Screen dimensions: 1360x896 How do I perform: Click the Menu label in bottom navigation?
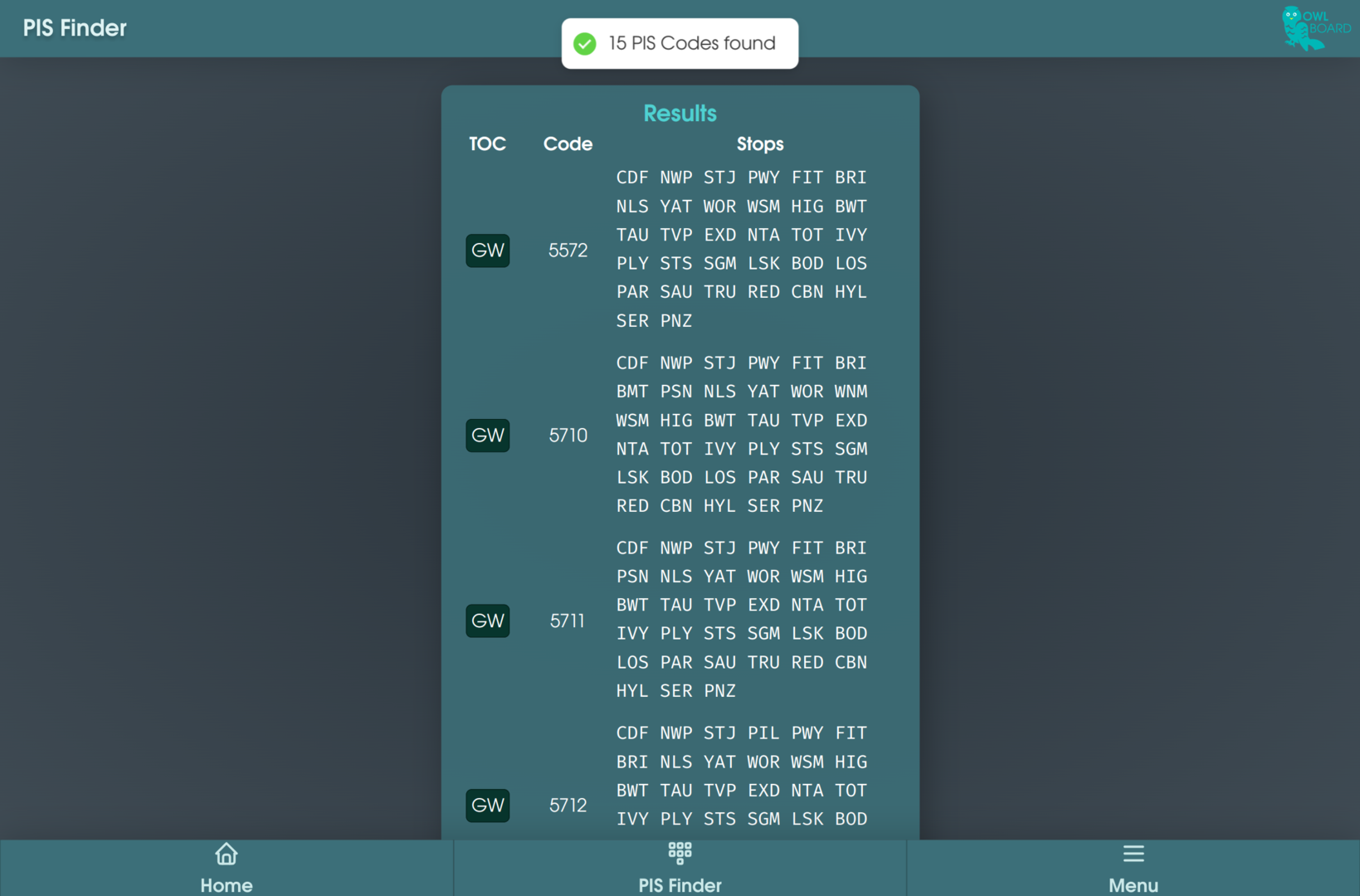tap(1133, 884)
